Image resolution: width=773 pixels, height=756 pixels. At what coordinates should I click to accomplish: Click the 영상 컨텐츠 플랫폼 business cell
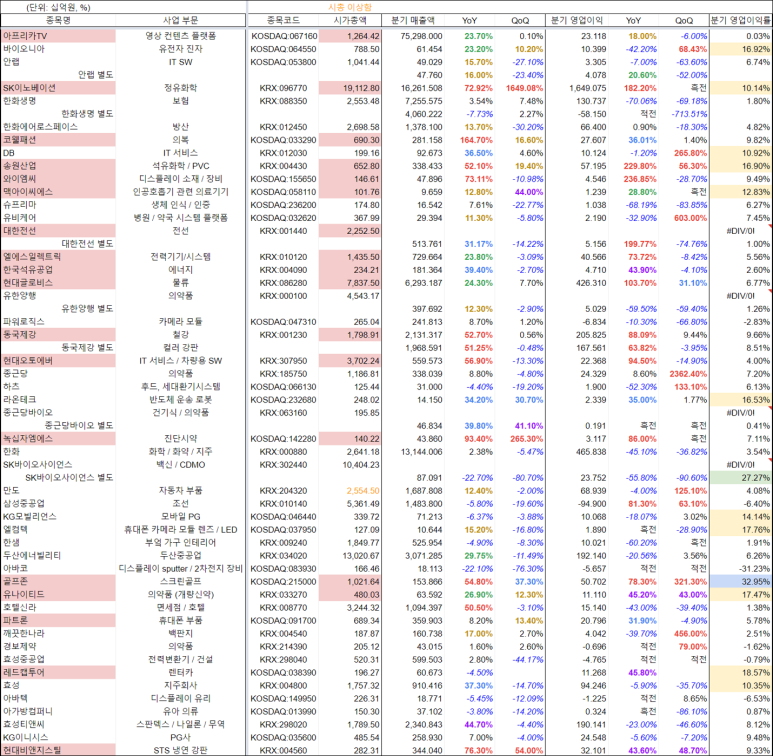180,36
